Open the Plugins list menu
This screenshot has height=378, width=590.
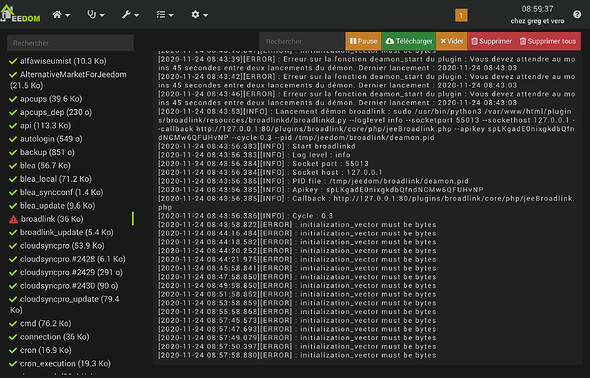point(165,15)
